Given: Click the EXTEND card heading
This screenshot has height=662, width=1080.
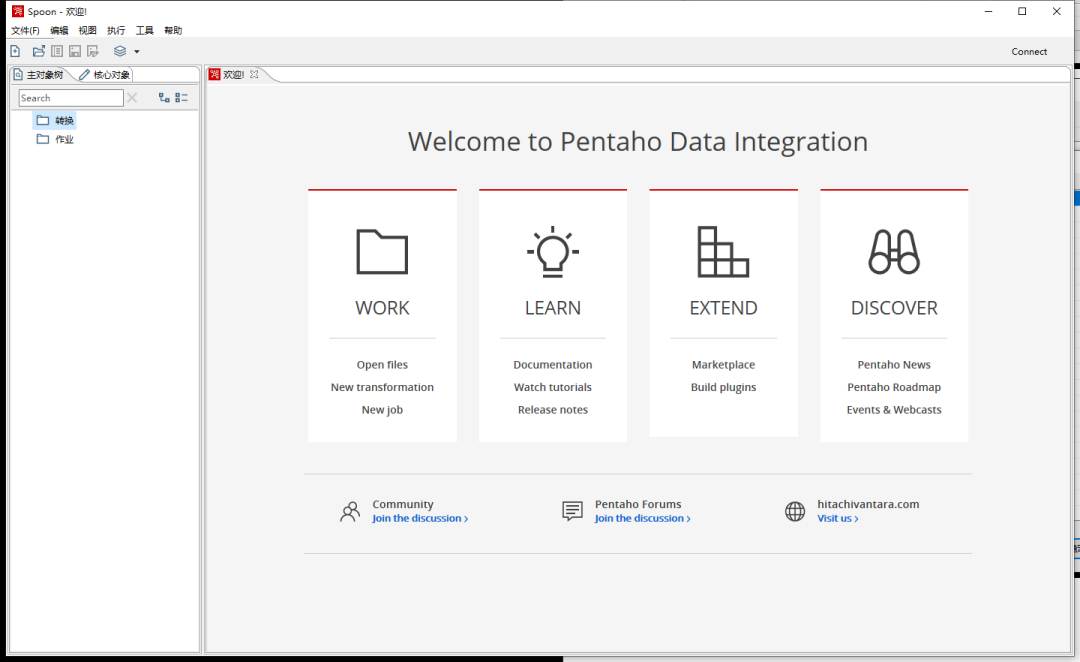Looking at the screenshot, I should click(723, 308).
